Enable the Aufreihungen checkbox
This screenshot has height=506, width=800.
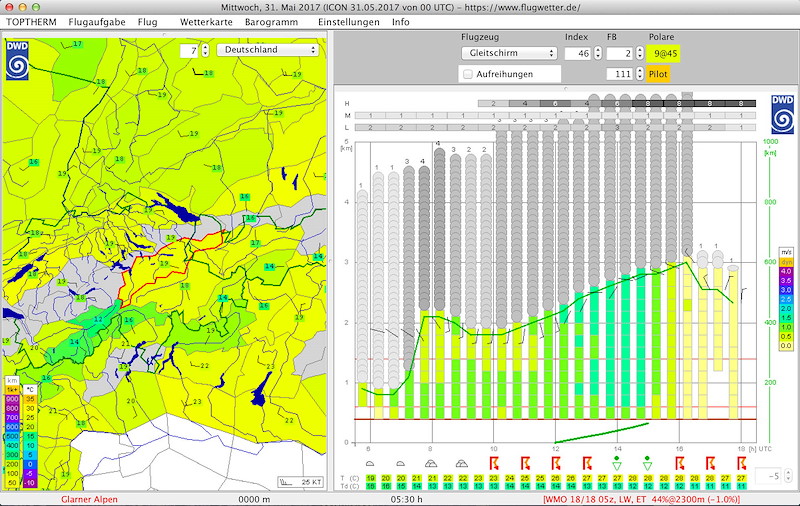pos(468,74)
